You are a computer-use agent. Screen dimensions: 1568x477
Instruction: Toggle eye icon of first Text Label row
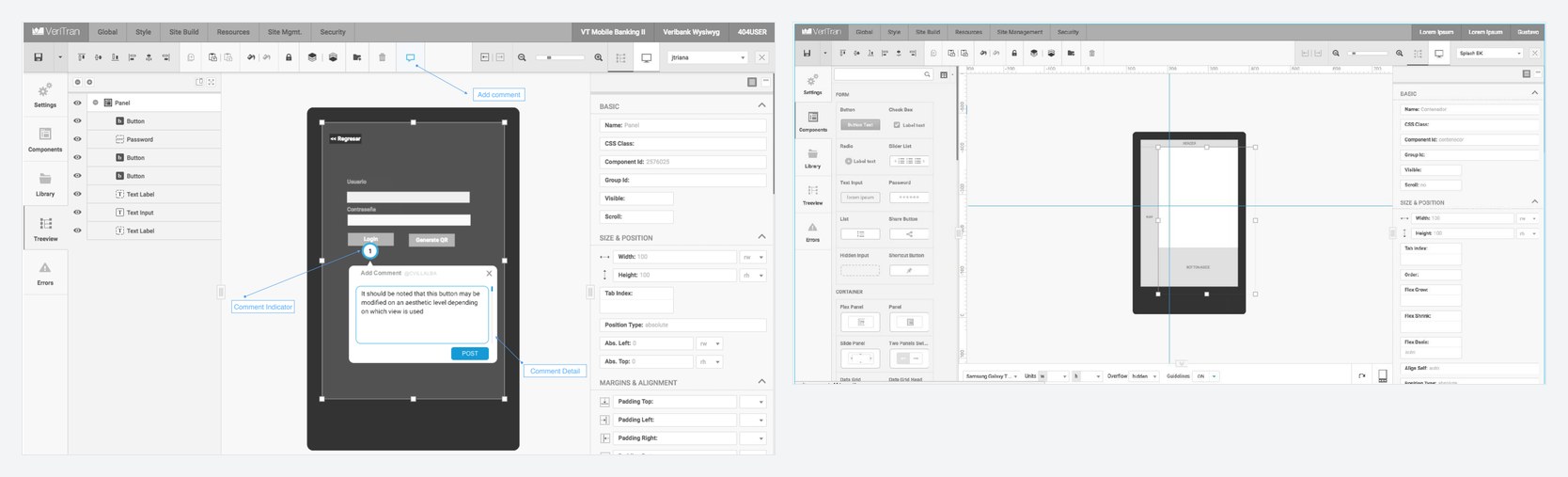pos(77,194)
